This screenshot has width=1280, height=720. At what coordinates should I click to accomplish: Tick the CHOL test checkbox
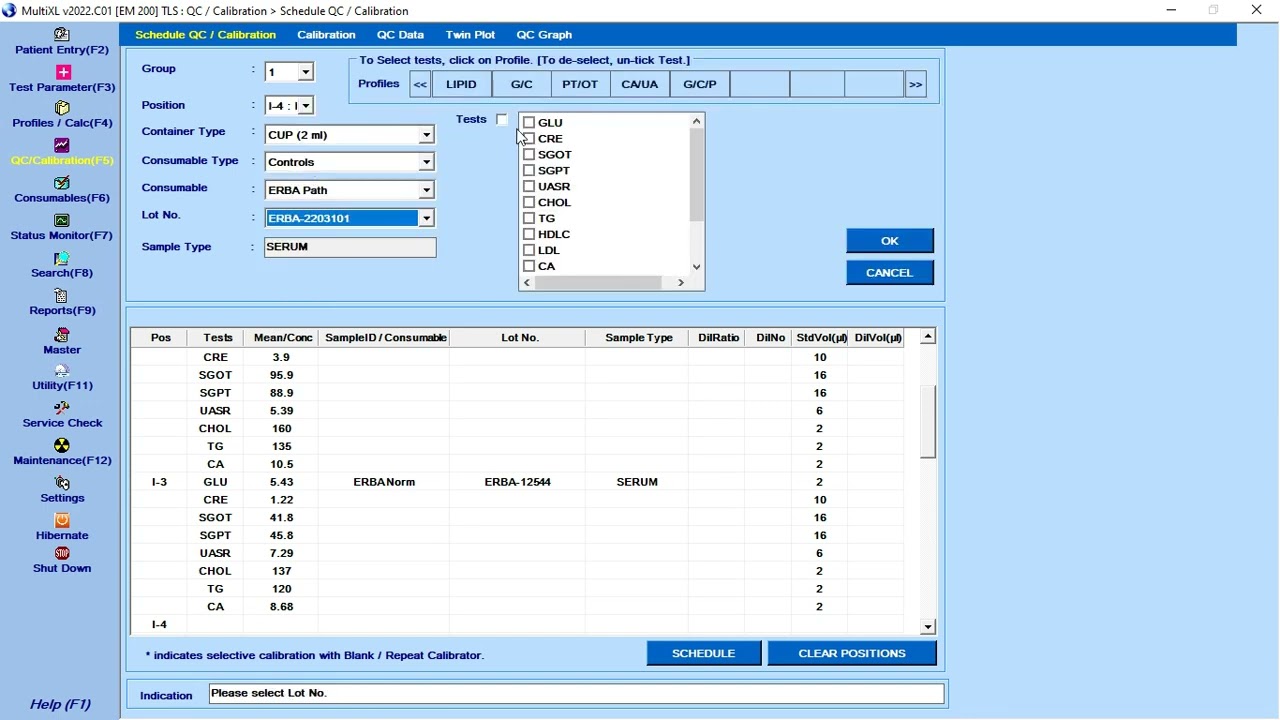(529, 202)
